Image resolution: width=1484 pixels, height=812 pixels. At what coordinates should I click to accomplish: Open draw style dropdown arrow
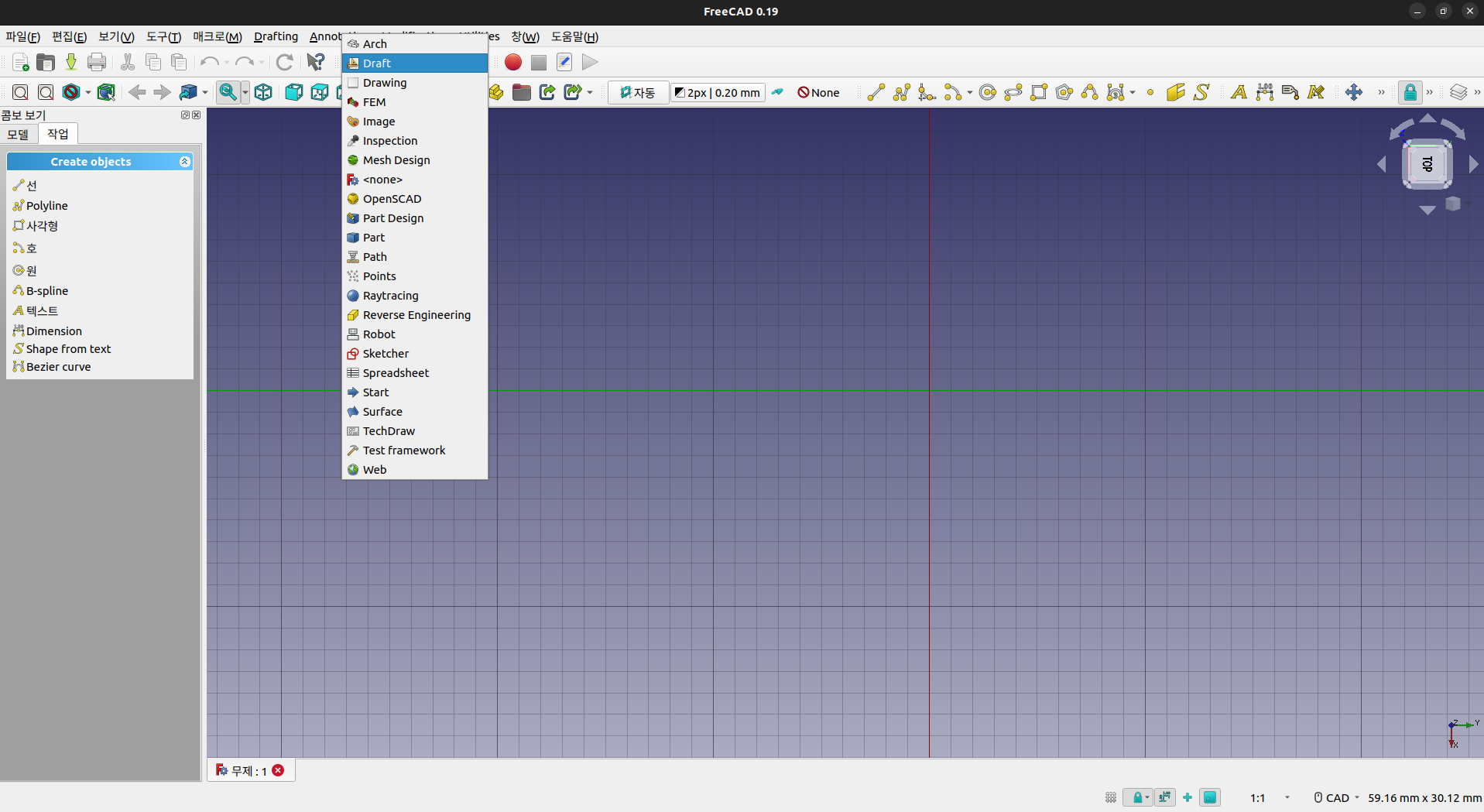(x=87, y=93)
